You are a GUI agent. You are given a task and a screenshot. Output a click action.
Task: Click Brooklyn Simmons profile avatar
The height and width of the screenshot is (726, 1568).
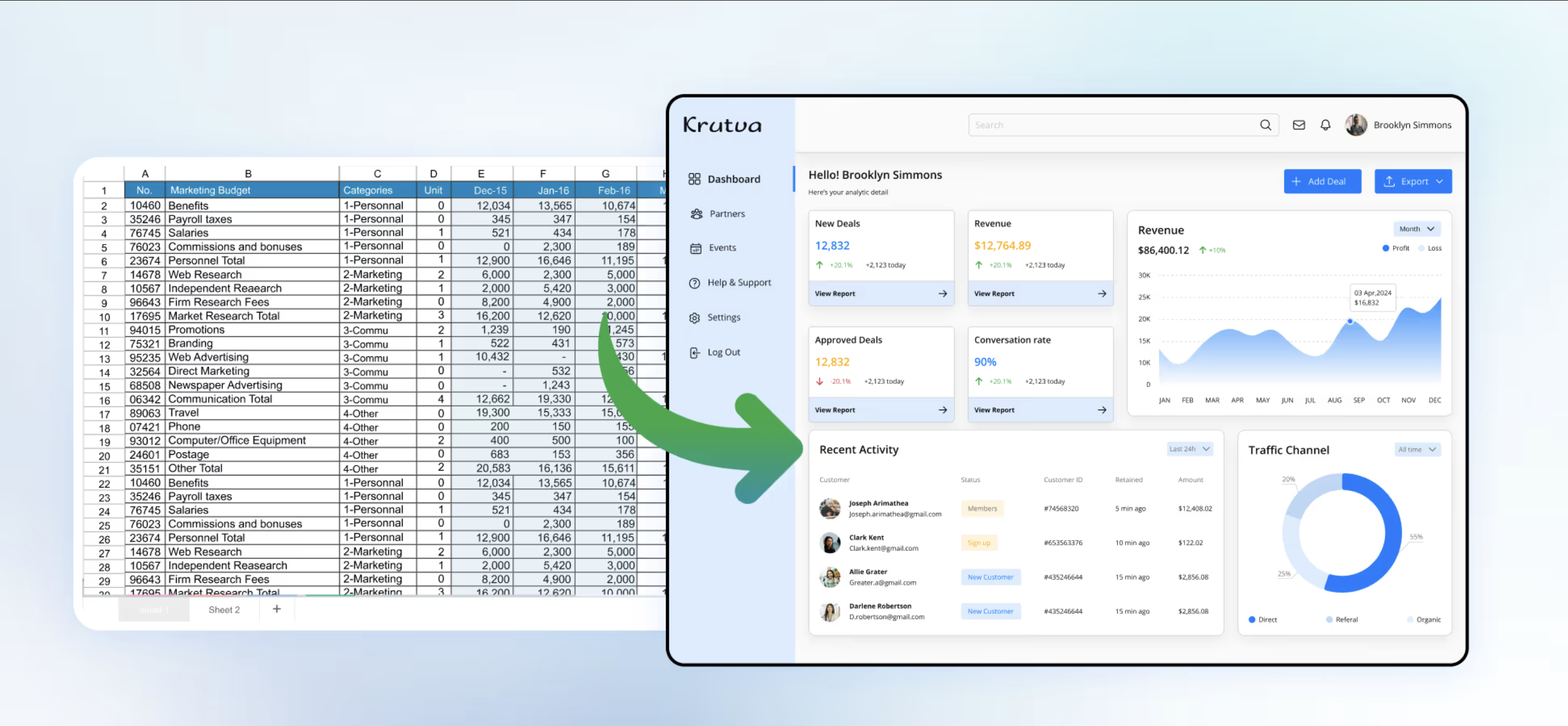pyautogui.click(x=1356, y=125)
